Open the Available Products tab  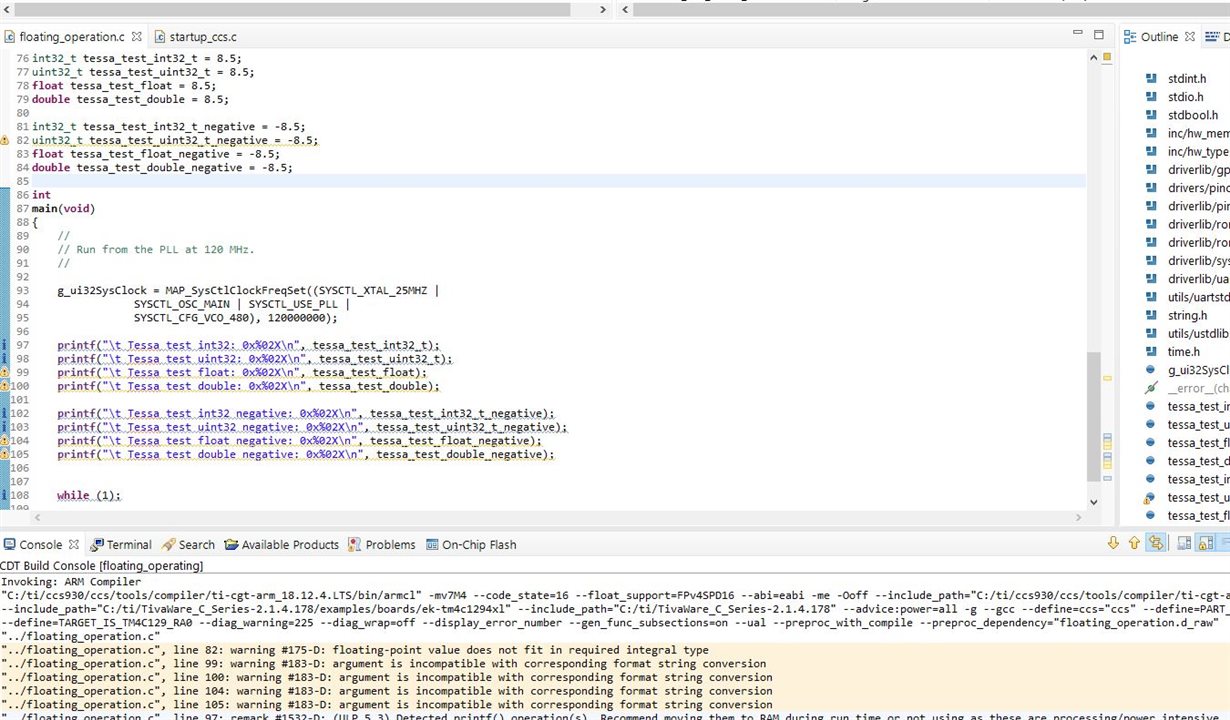(x=282, y=545)
